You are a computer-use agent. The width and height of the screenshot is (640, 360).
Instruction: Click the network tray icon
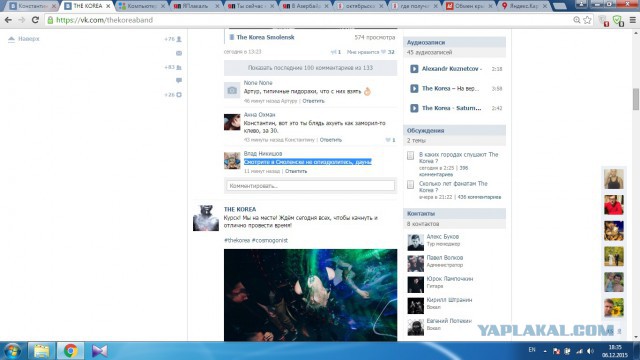pyautogui.click(x=580, y=351)
